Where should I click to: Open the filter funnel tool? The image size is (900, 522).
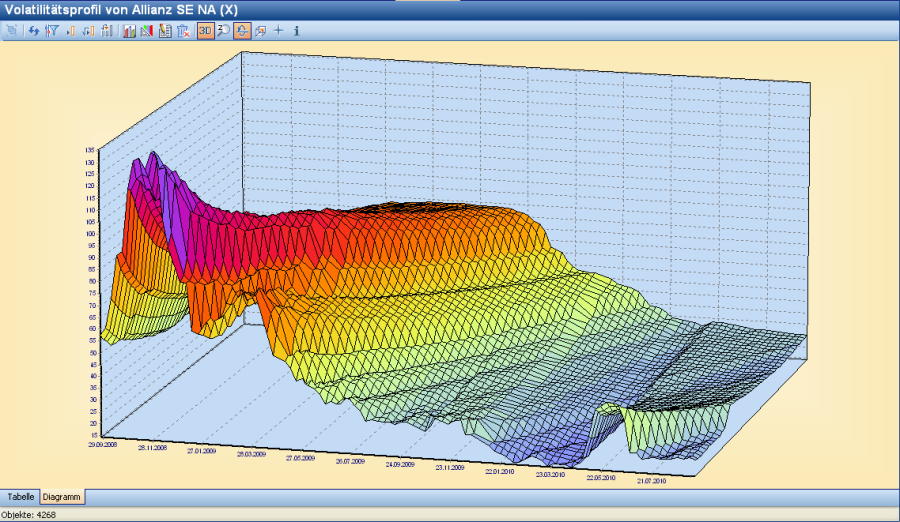[51, 31]
